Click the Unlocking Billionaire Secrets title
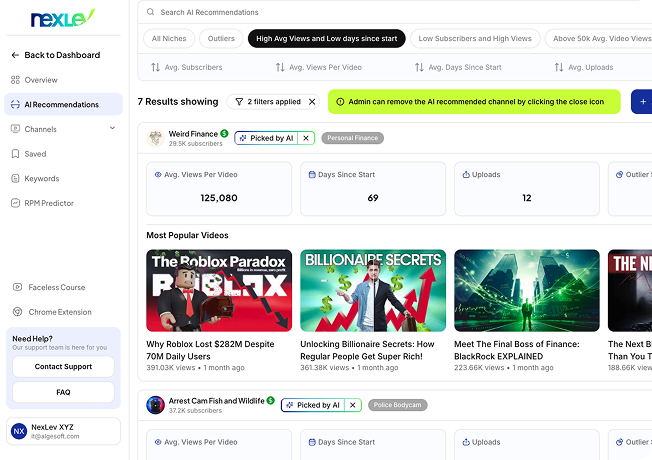Screen dimensions: 652x460 coord(367,350)
